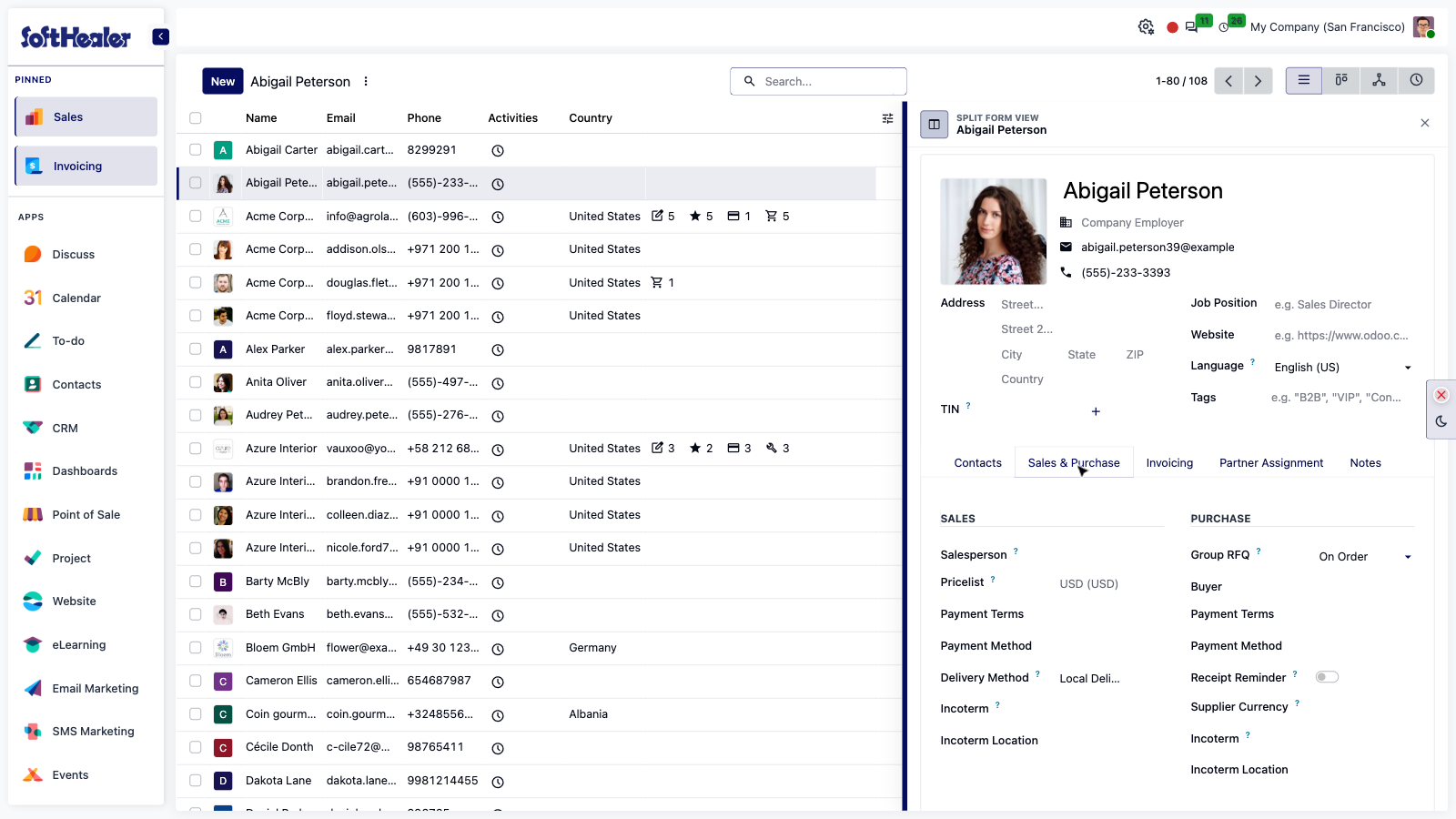Expand the Group RFQ On Order dropdown
This screenshot has height=819, width=1456.
(x=1365, y=557)
